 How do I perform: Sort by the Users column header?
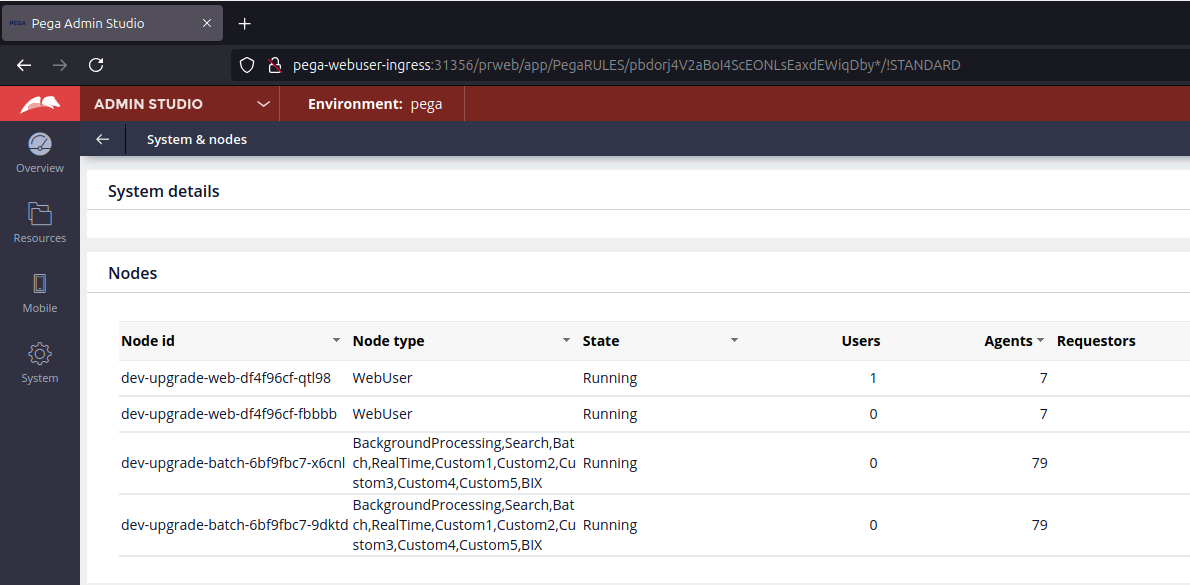860,341
